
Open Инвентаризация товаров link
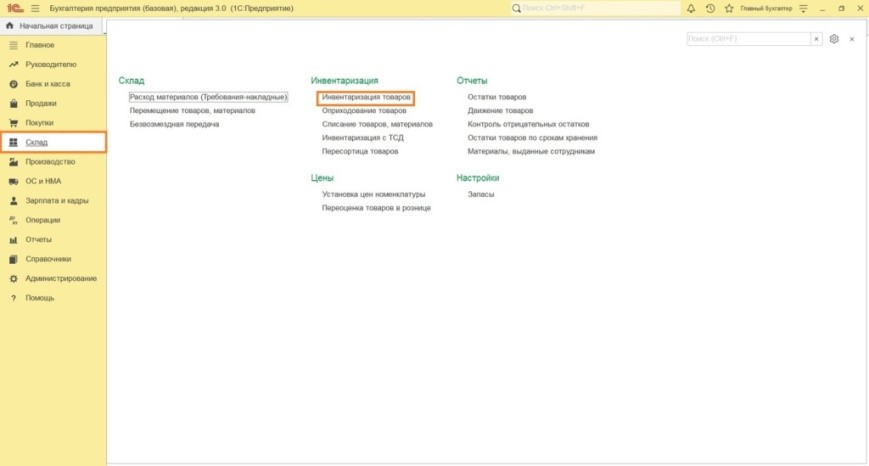(x=366, y=97)
